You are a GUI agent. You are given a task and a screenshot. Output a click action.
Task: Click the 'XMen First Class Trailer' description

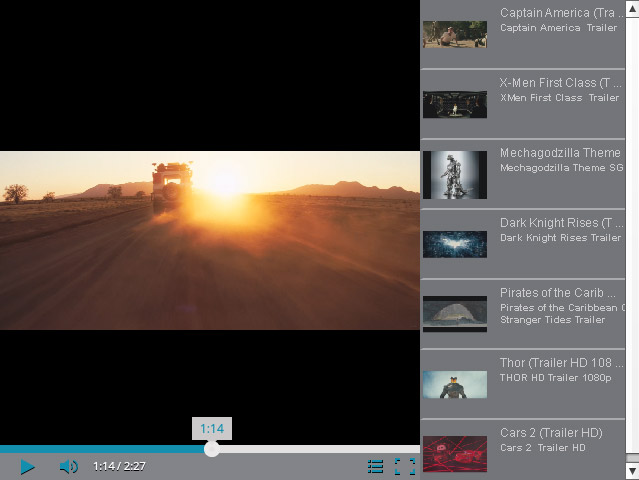coord(560,98)
